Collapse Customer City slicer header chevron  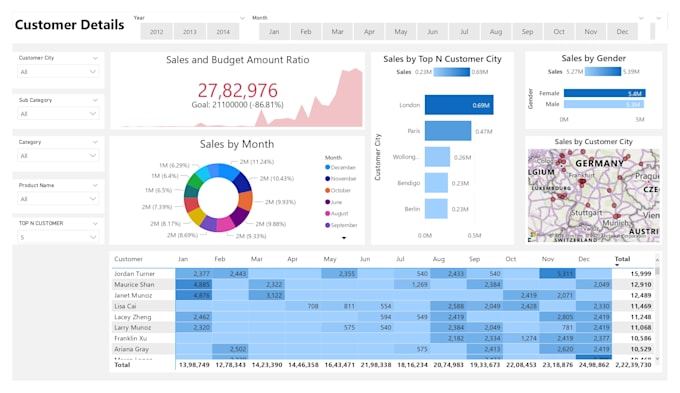pyautogui.click(x=95, y=58)
